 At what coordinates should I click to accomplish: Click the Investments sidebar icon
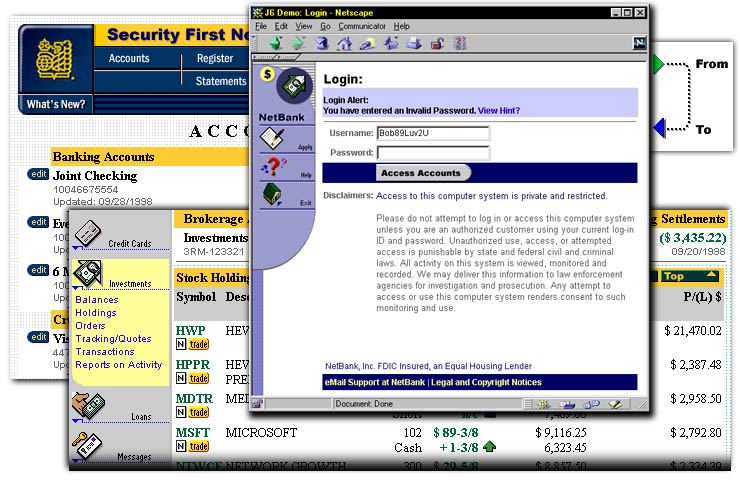(x=88, y=273)
